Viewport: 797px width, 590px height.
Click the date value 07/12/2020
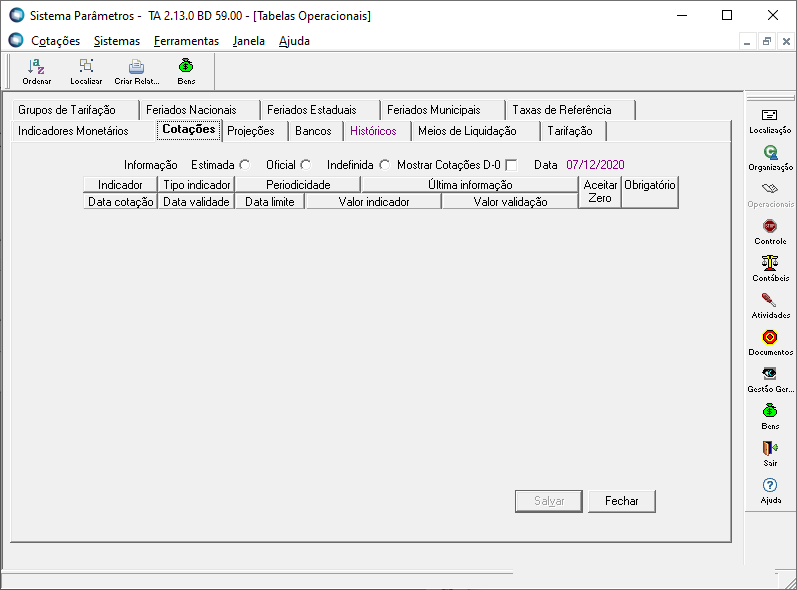click(x=595, y=165)
